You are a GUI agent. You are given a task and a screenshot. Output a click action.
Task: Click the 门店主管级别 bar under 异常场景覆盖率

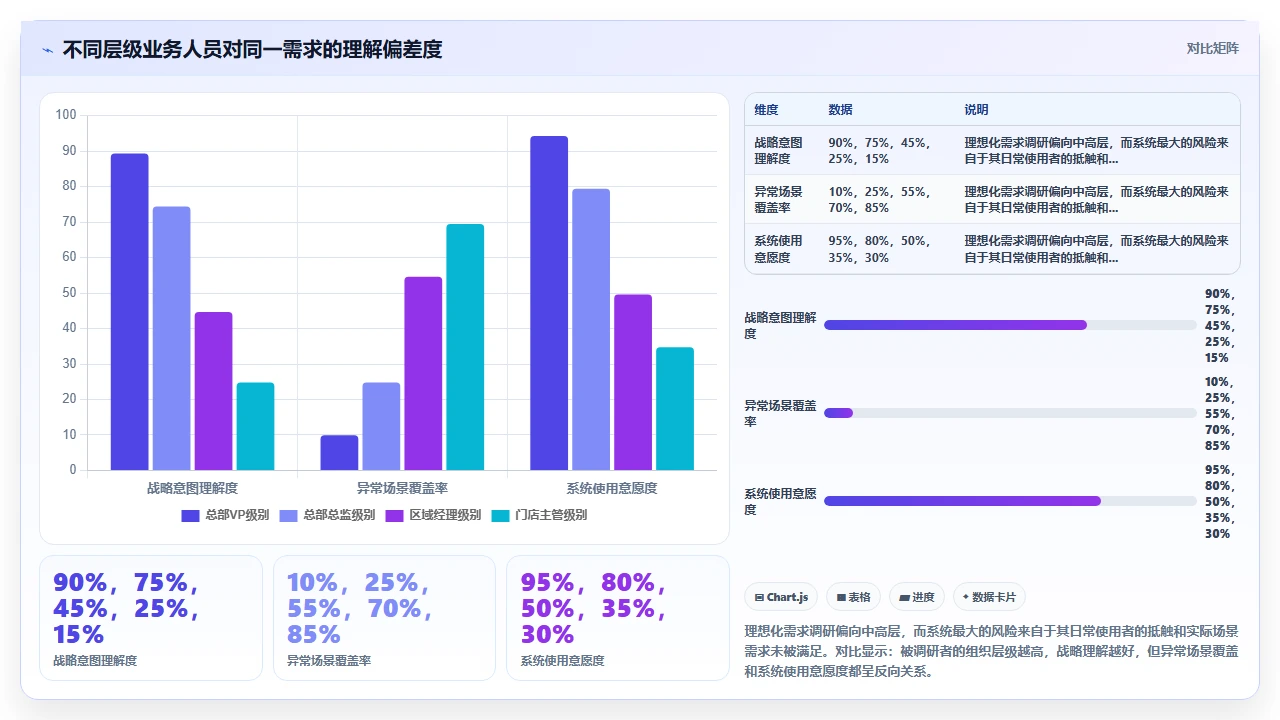pos(466,347)
